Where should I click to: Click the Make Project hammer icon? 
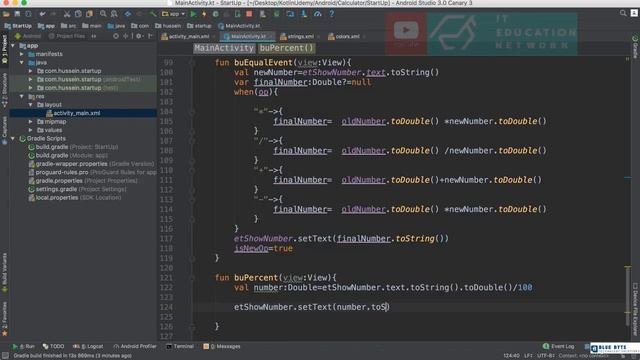[153, 14]
